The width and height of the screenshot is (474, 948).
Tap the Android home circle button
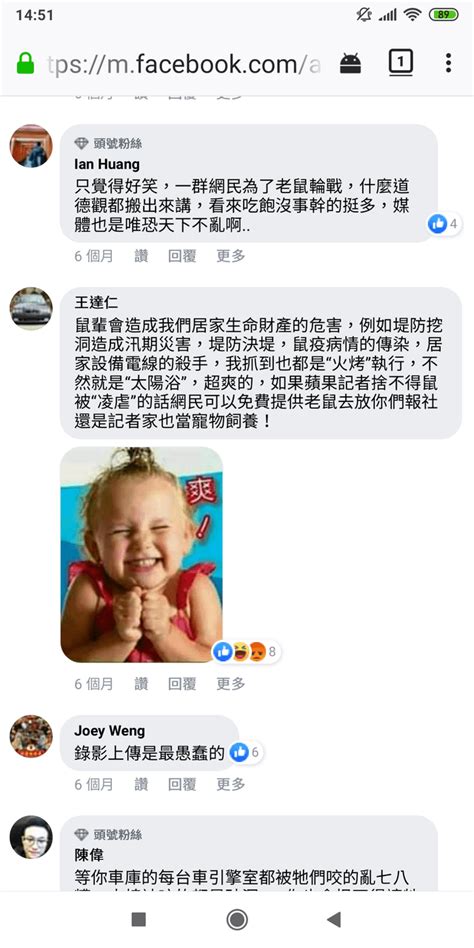[x=237, y=920]
